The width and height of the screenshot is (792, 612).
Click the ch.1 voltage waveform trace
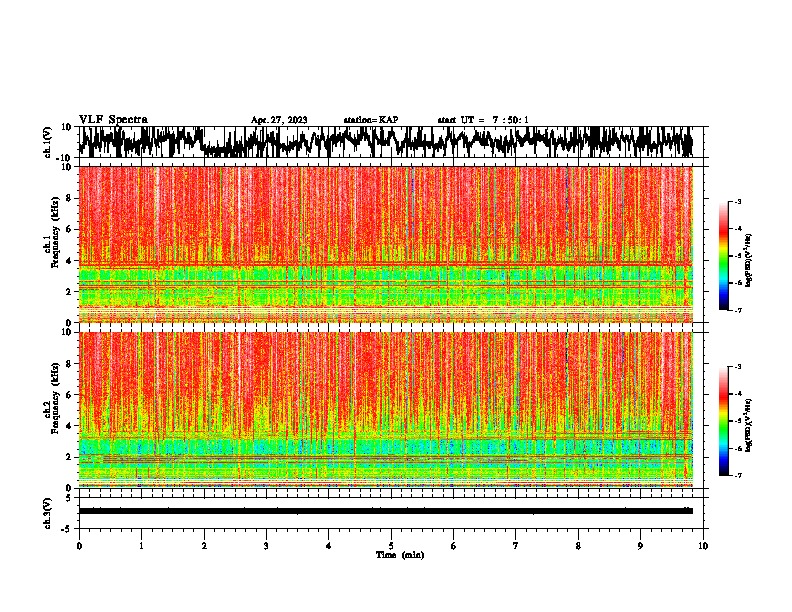click(385, 142)
